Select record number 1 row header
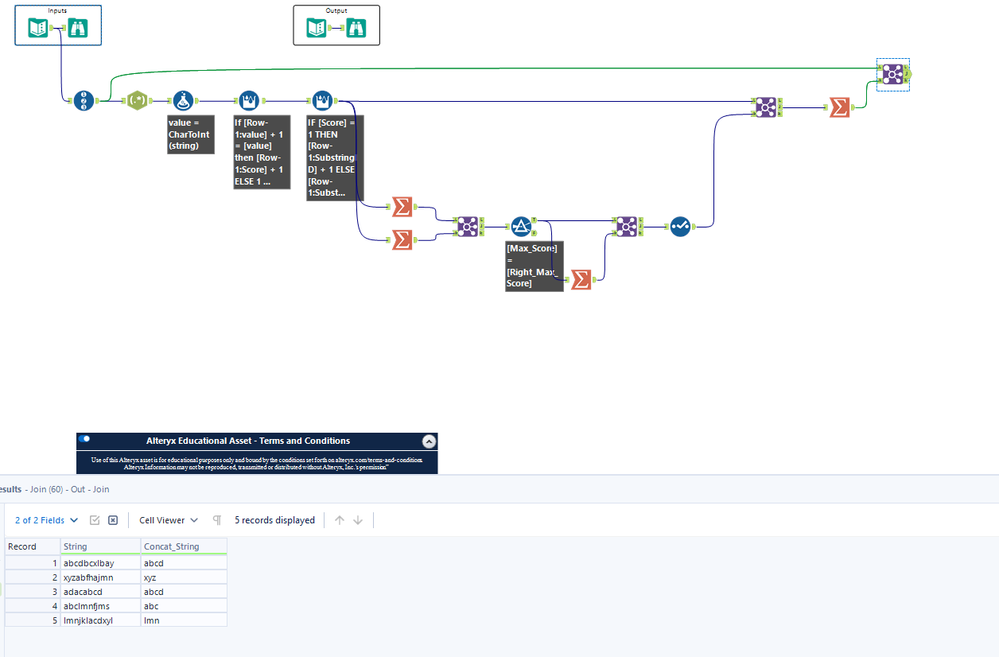The width and height of the screenshot is (999, 657). (x=32, y=563)
